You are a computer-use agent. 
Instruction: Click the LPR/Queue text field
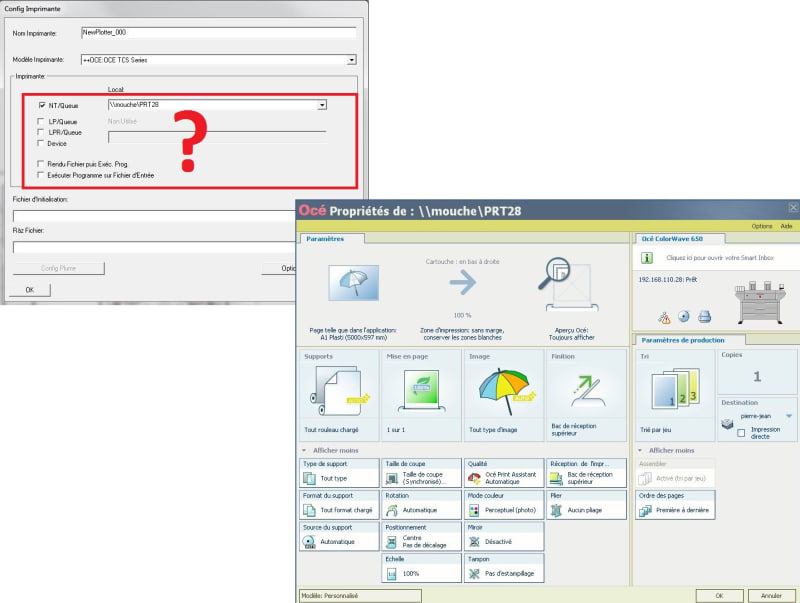(x=217, y=137)
